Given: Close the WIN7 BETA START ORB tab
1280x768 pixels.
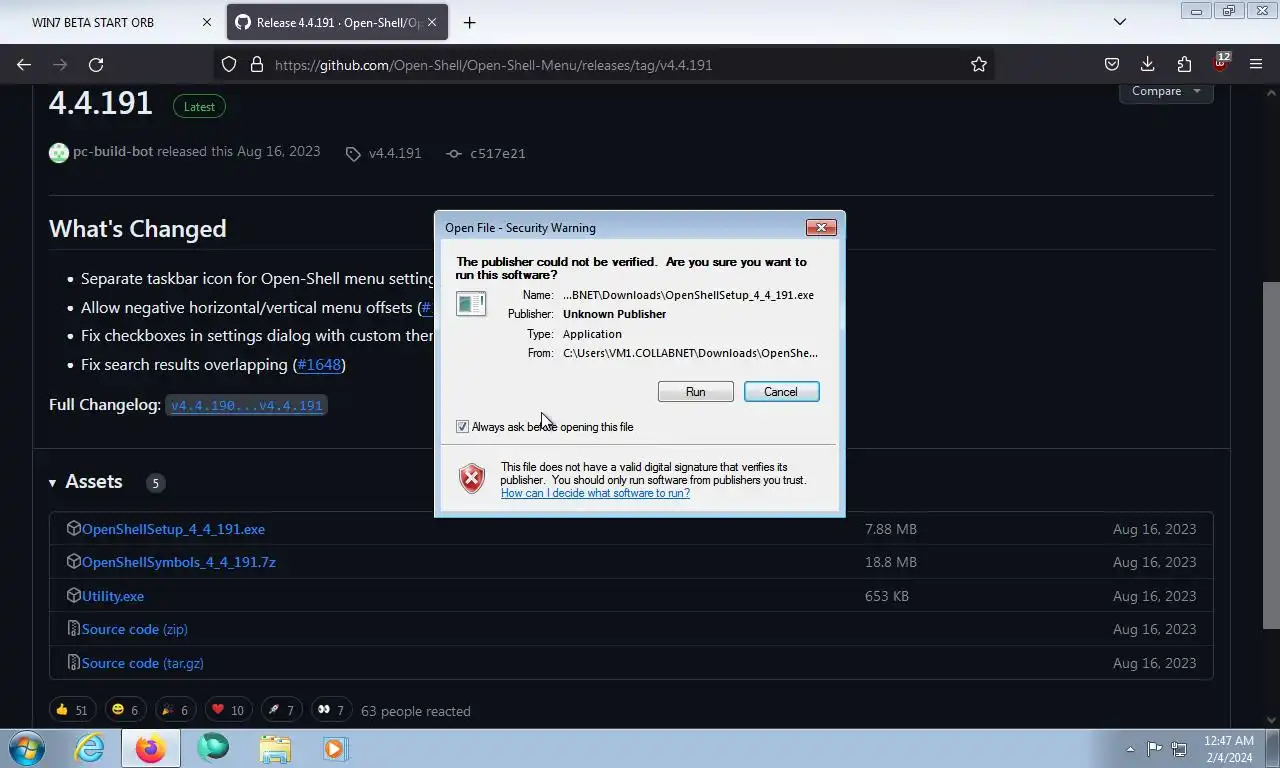Looking at the screenshot, I should [x=207, y=22].
